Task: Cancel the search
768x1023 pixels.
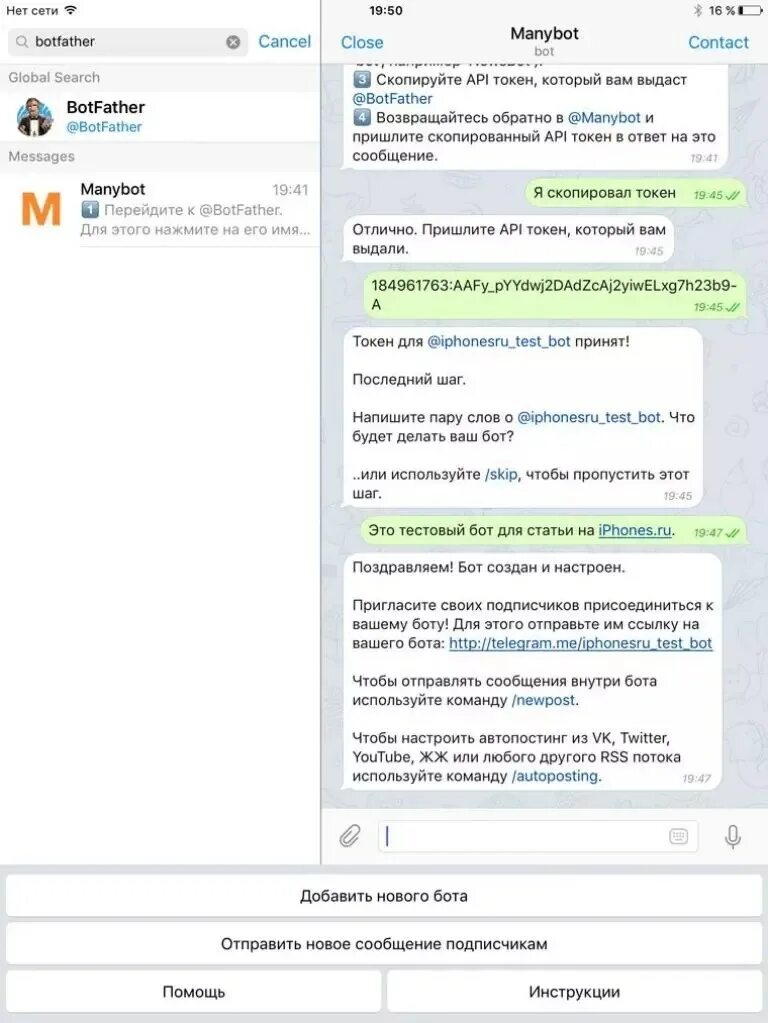Action: pyautogui.click(x=284, y=41)
